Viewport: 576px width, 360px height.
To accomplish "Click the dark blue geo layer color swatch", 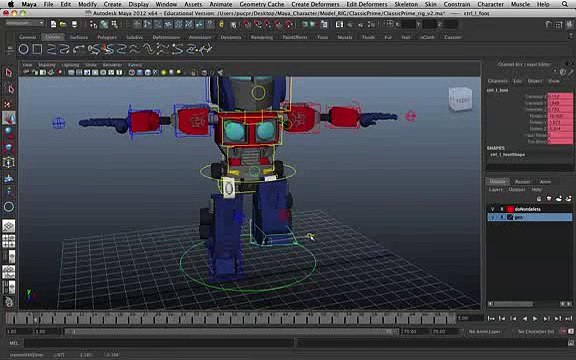I will [x=510, y=217].
